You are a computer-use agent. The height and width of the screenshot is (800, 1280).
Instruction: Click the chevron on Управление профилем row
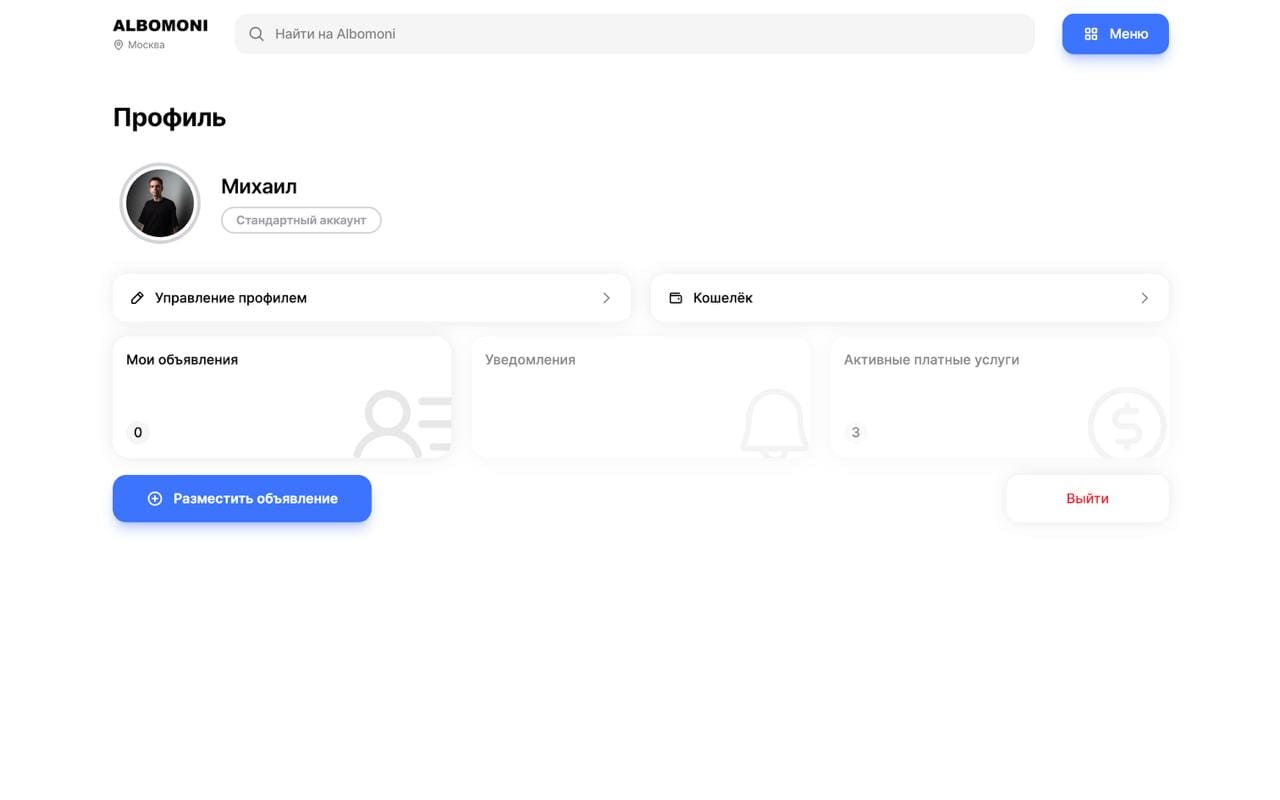click(606, 298)
